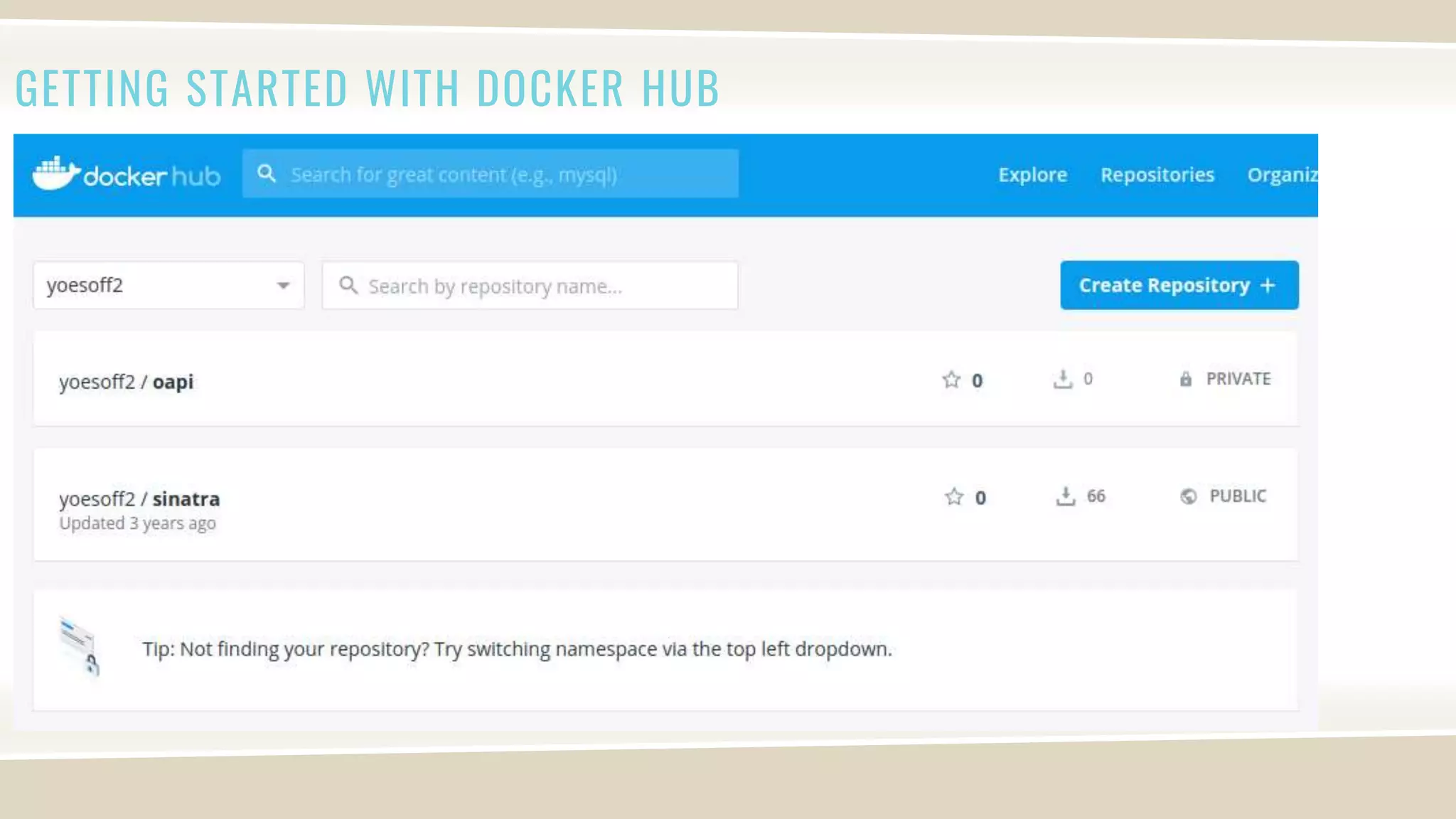The height and width of the screenshot is (819, 1456).
Task: Click the magnifier icon in top search bar
Action: point(267,173)
